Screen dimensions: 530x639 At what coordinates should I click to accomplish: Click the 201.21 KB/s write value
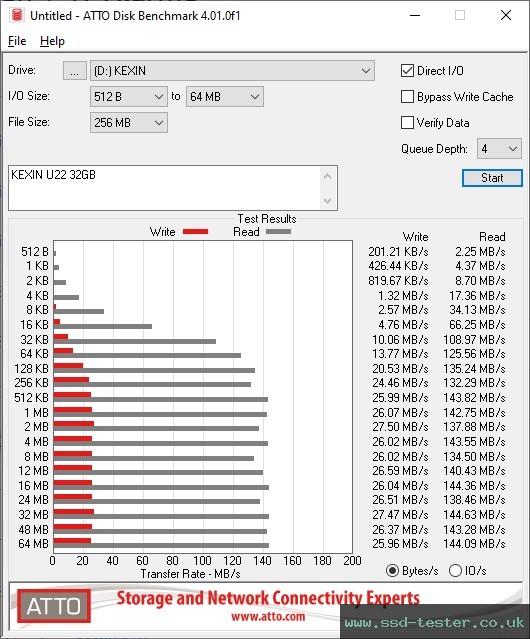398,252
